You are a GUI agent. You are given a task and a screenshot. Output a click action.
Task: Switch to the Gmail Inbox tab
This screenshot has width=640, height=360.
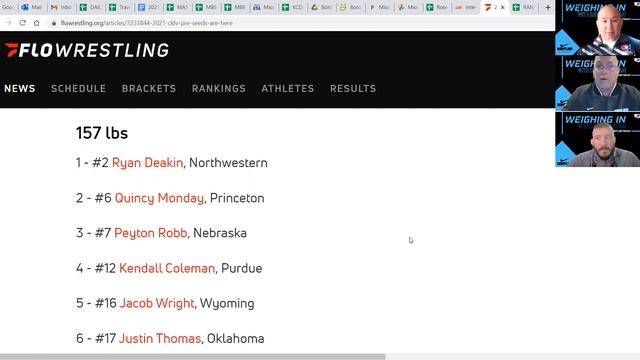[61, 7]
